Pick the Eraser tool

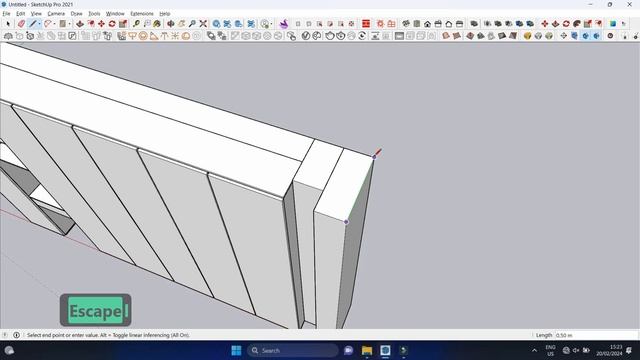coord(21,24)
